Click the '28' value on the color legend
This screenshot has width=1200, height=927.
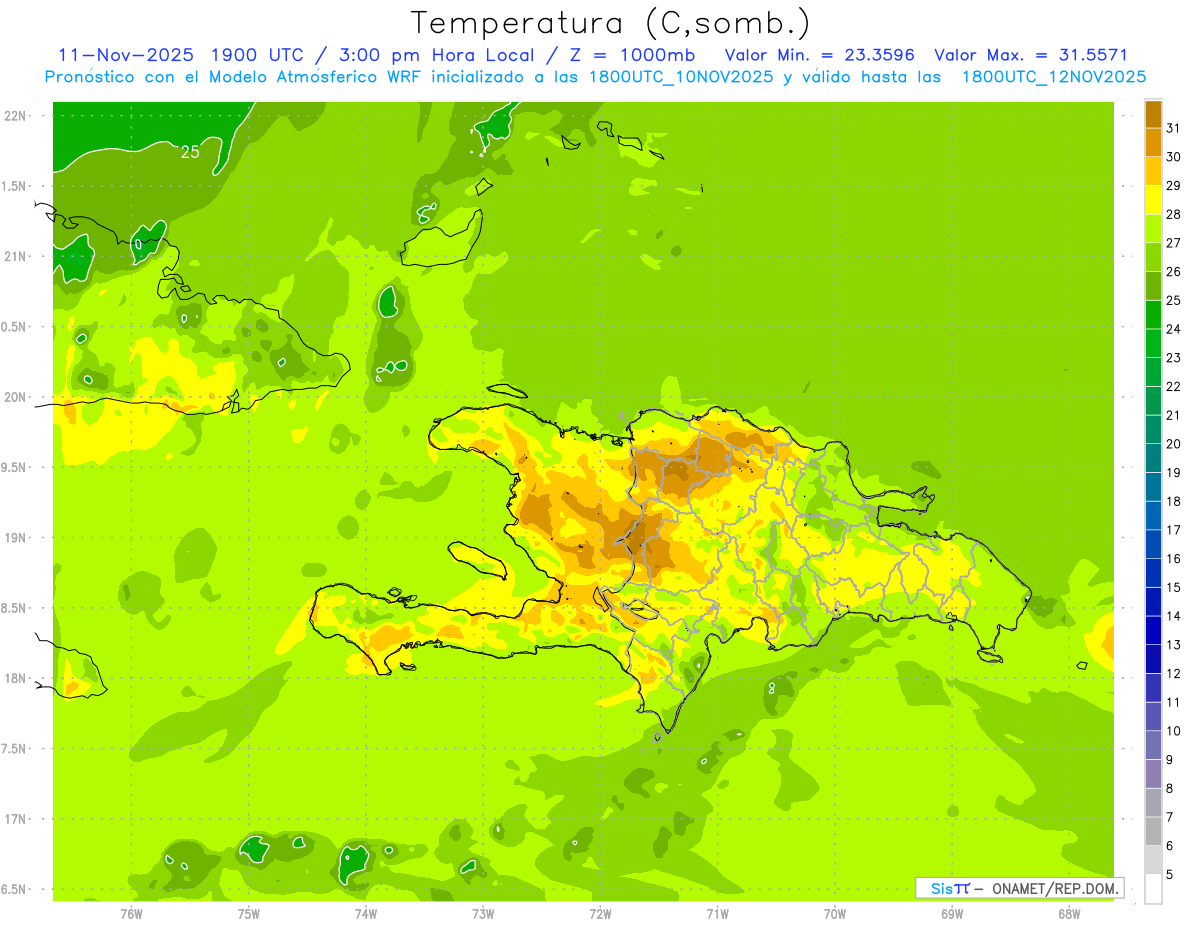click(1173, 214)
